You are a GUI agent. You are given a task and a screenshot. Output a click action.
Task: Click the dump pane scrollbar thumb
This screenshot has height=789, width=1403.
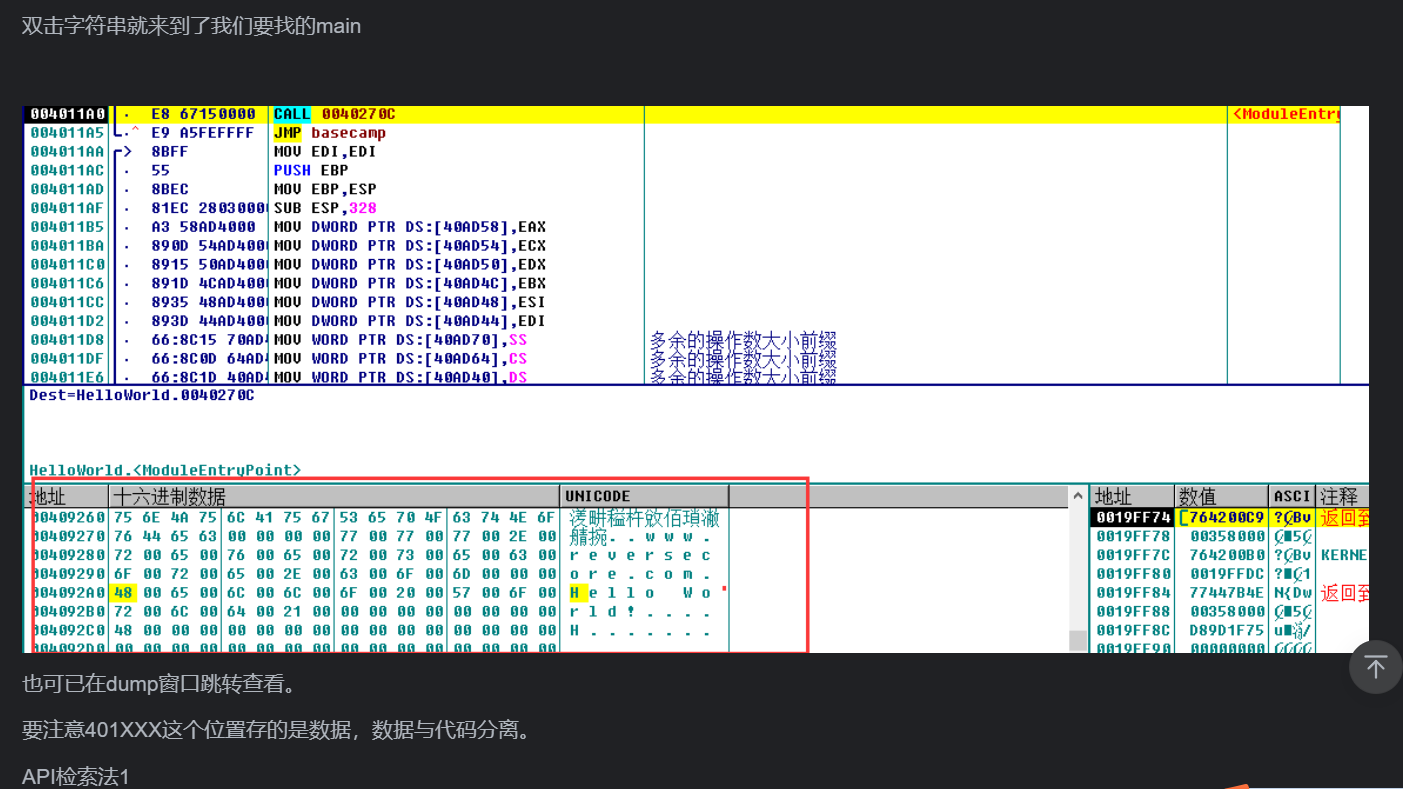1078,640
